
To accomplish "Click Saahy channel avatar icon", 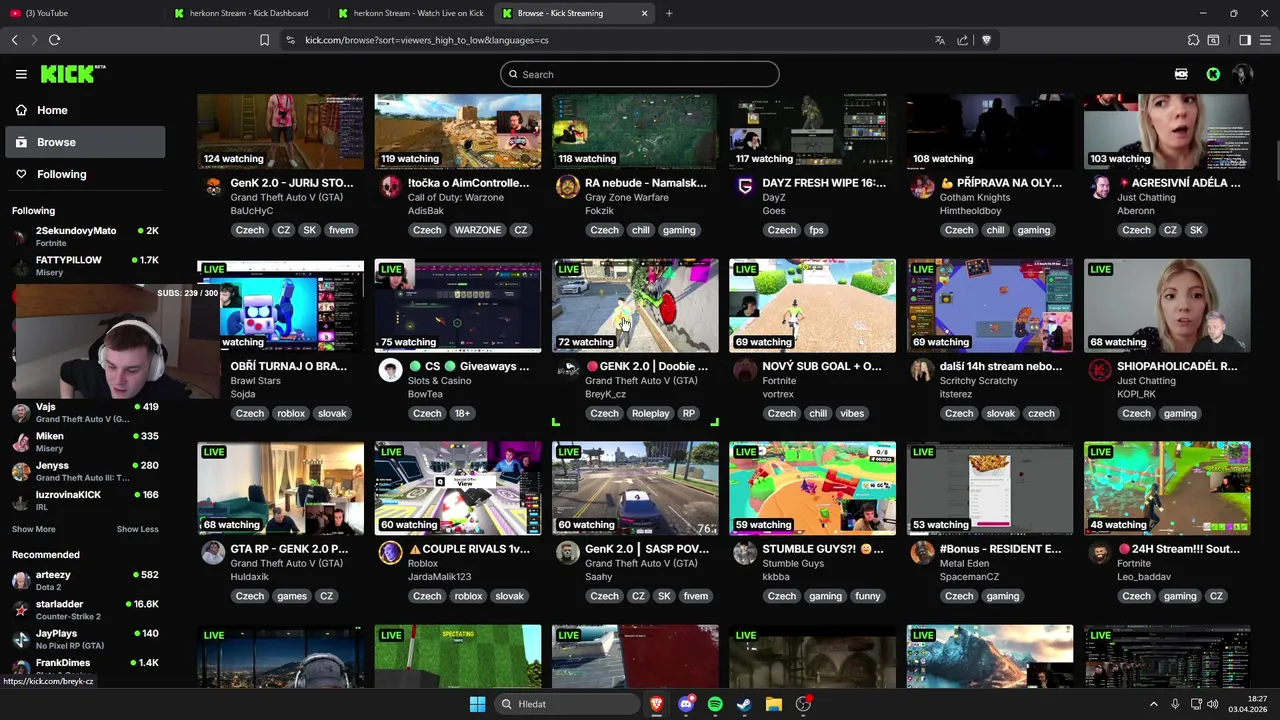I will pyautogui.click(x=567, y=553).
